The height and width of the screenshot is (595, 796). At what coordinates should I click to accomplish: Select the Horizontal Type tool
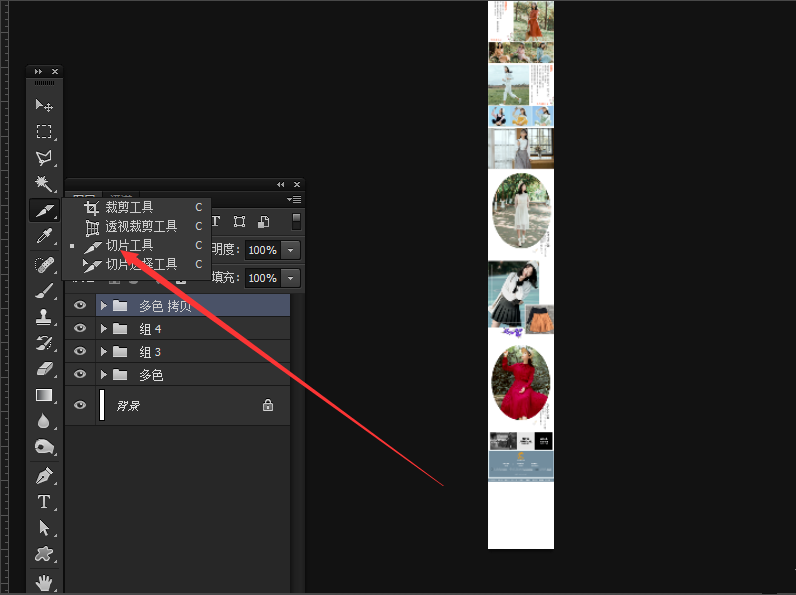[44, 502]
